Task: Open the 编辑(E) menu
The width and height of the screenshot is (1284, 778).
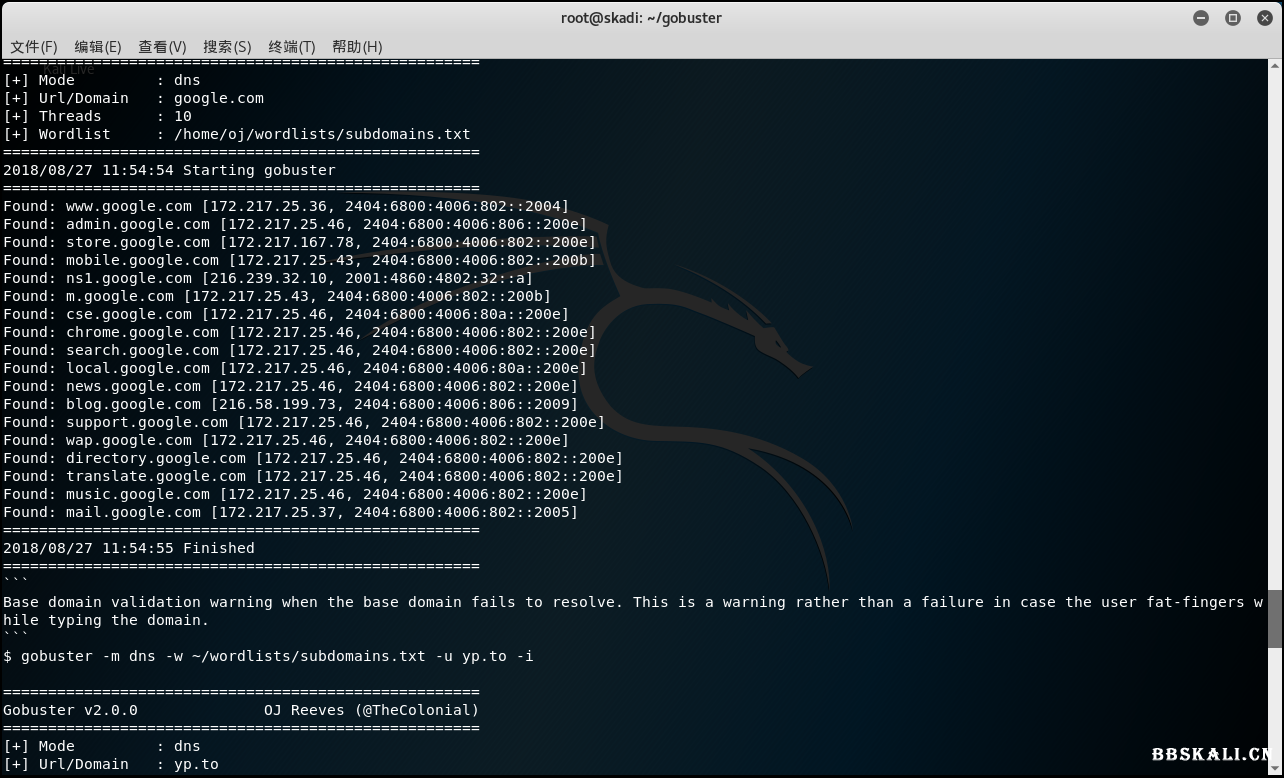Action: pos(98,47)
